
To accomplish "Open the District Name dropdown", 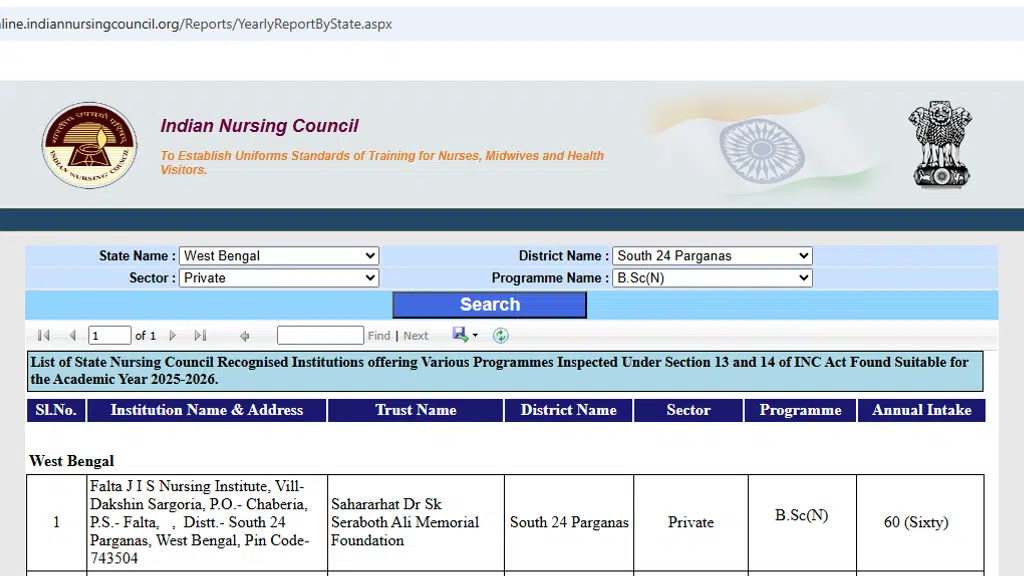I will (712, 256).
